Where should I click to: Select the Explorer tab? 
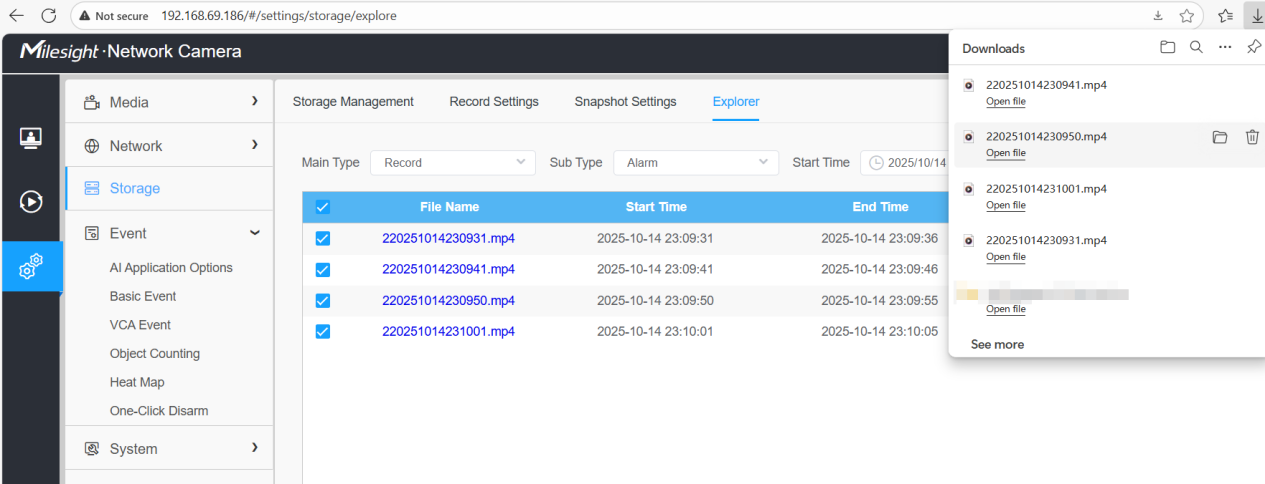pos(736,101)
